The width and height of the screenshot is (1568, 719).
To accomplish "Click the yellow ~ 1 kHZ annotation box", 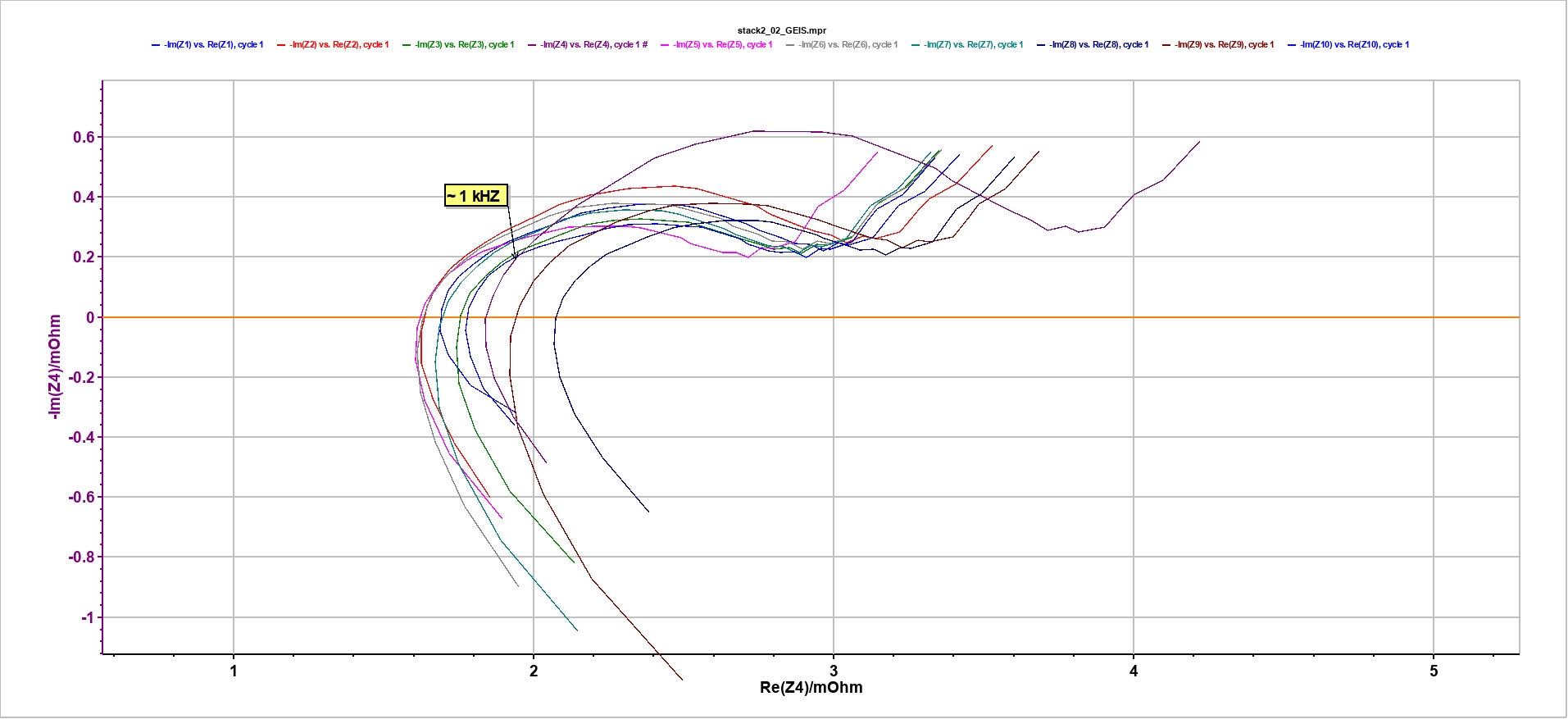I will tap(475, 196).
